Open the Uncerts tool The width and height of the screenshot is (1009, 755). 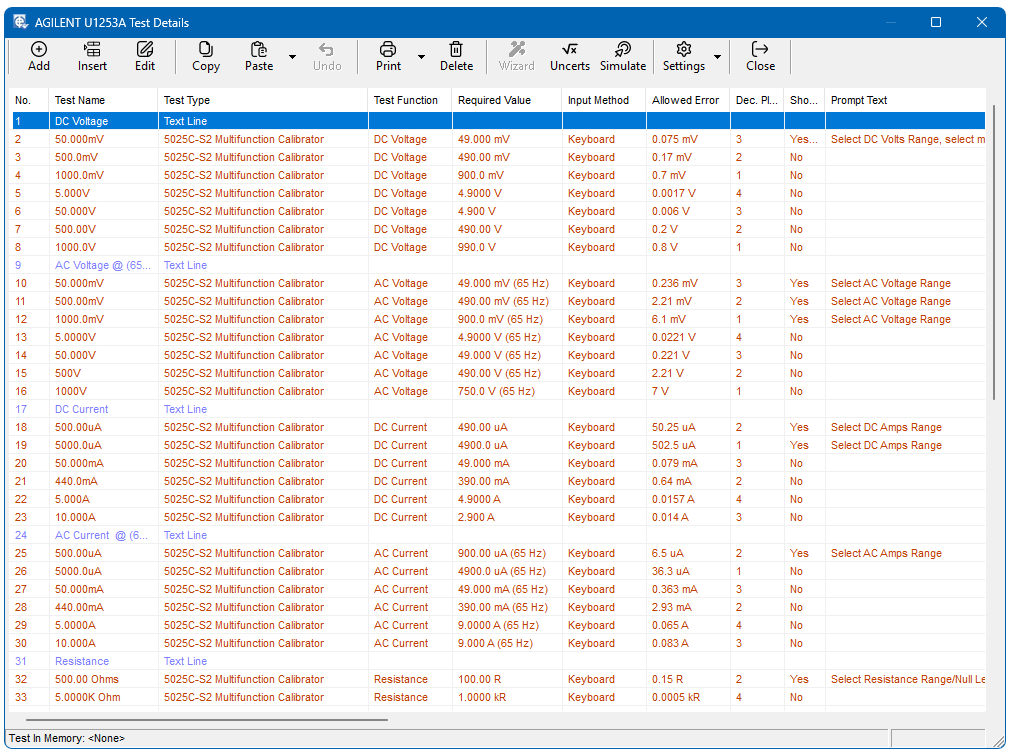[570, 56]
